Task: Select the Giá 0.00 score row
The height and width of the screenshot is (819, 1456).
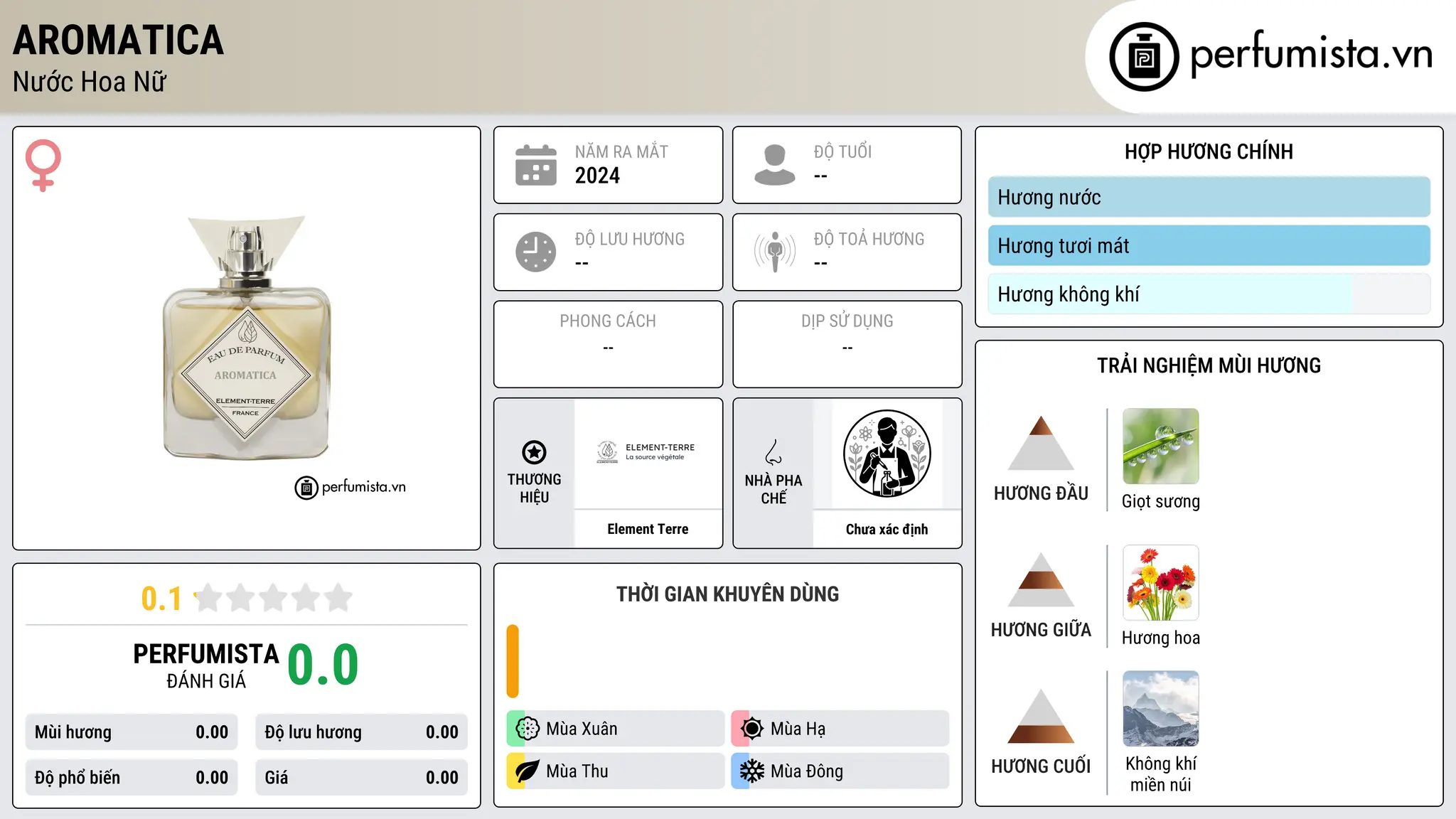Action: click(x=361, y=778)
